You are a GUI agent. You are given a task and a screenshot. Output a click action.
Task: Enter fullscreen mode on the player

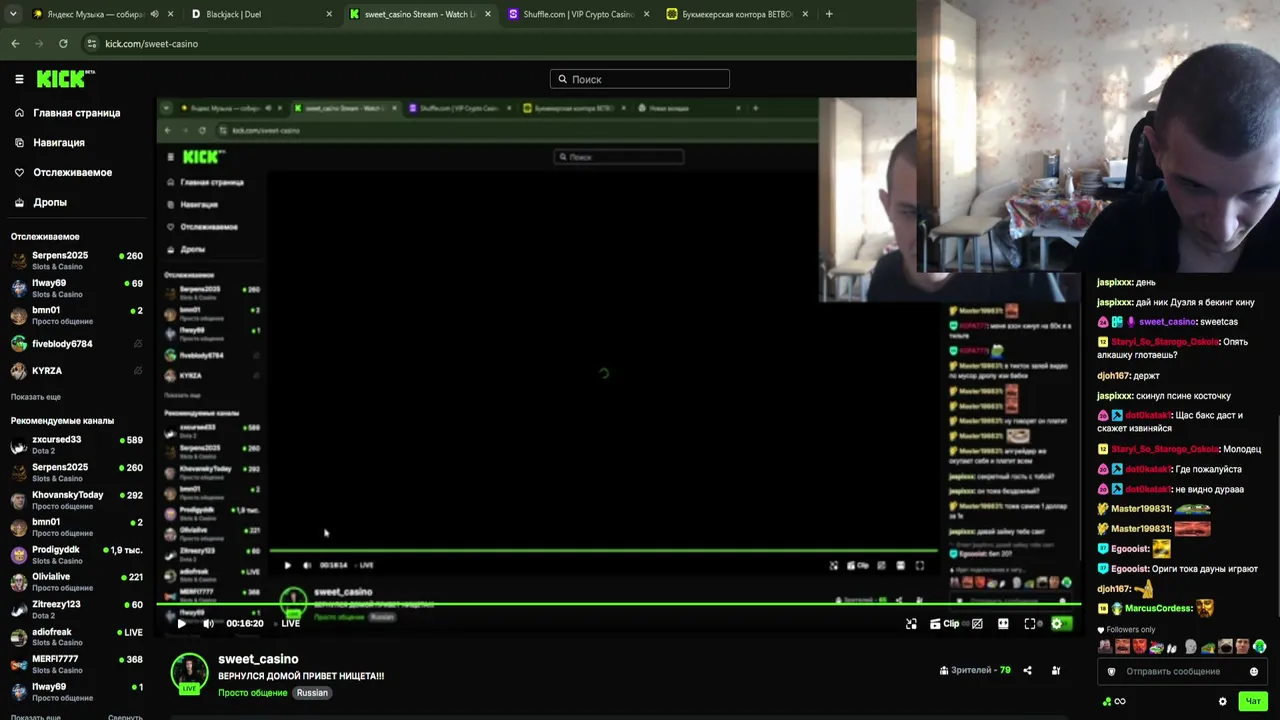pyautogui.click(x=1030, y=624)
